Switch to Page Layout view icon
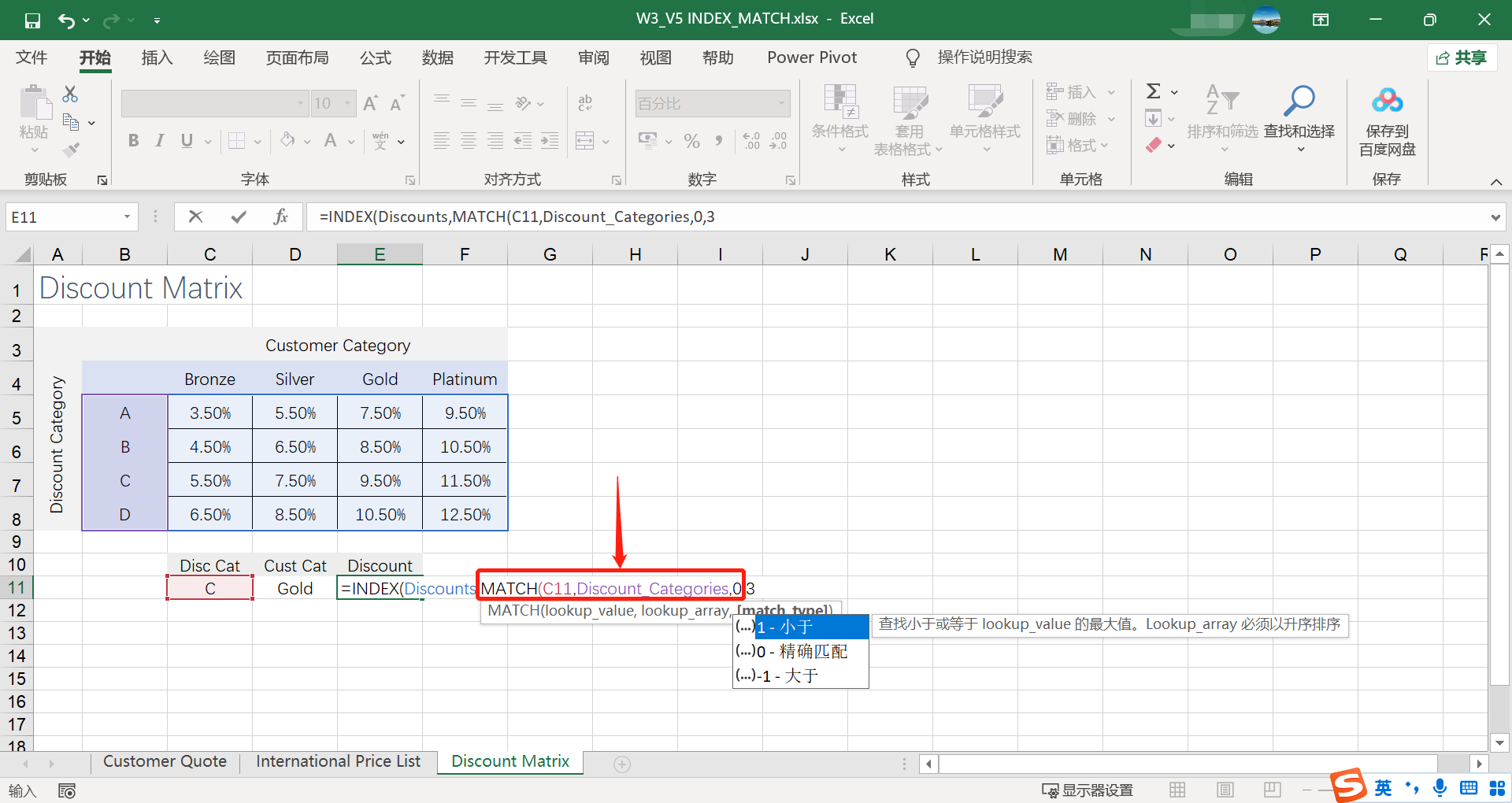Image resolution: width=1512 pixels, height=803 pixels. (x=1225, y=790)
